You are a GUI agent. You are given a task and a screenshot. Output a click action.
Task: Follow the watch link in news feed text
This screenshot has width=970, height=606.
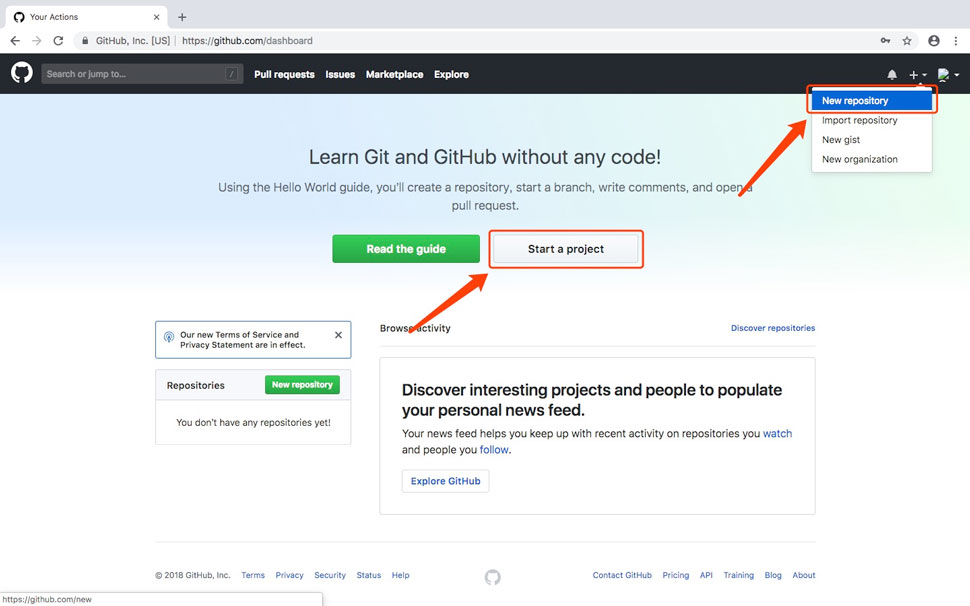(x=777, y=433)
